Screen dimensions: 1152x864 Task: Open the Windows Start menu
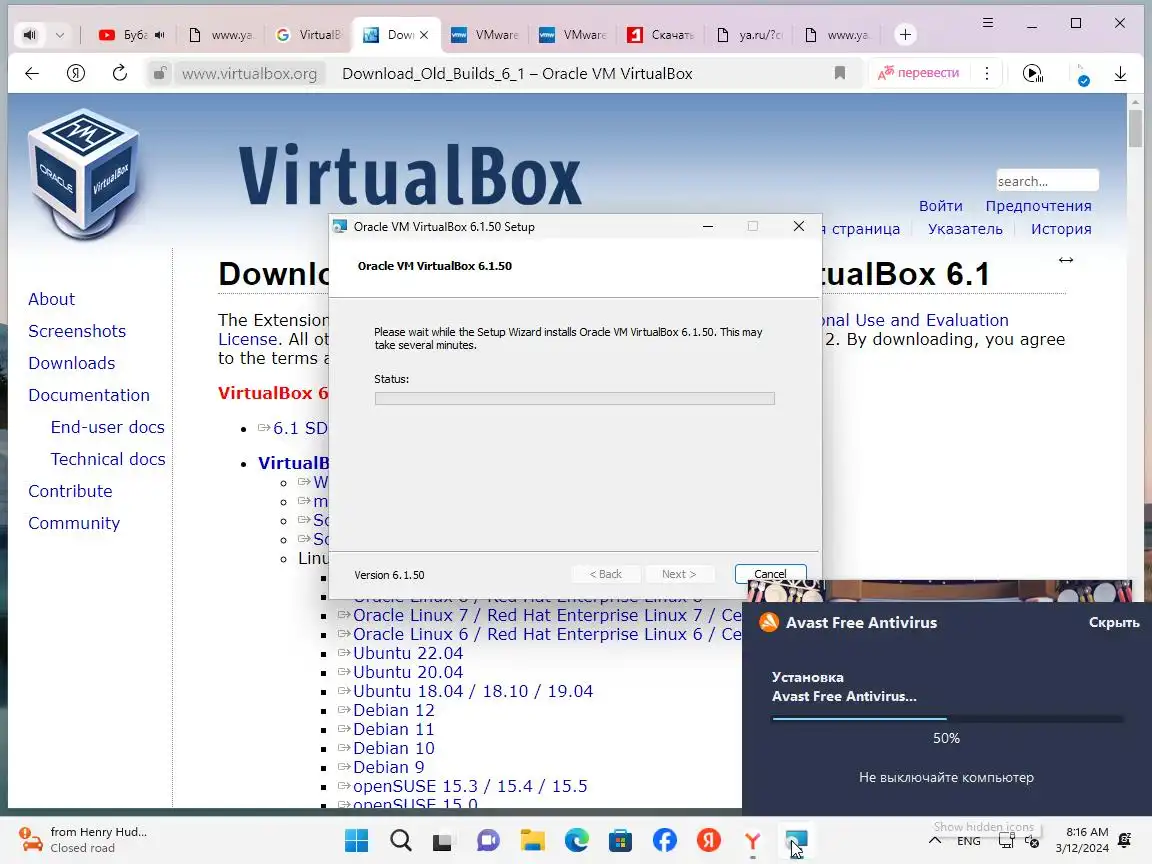click(356, 840)
